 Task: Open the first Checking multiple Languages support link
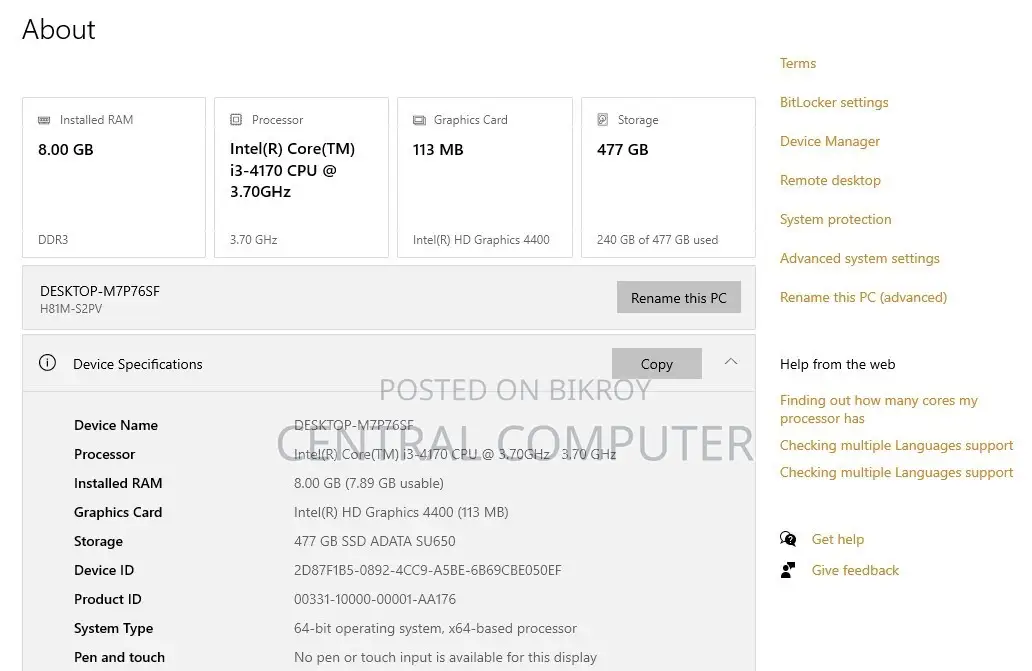click(x=896, y=445)
